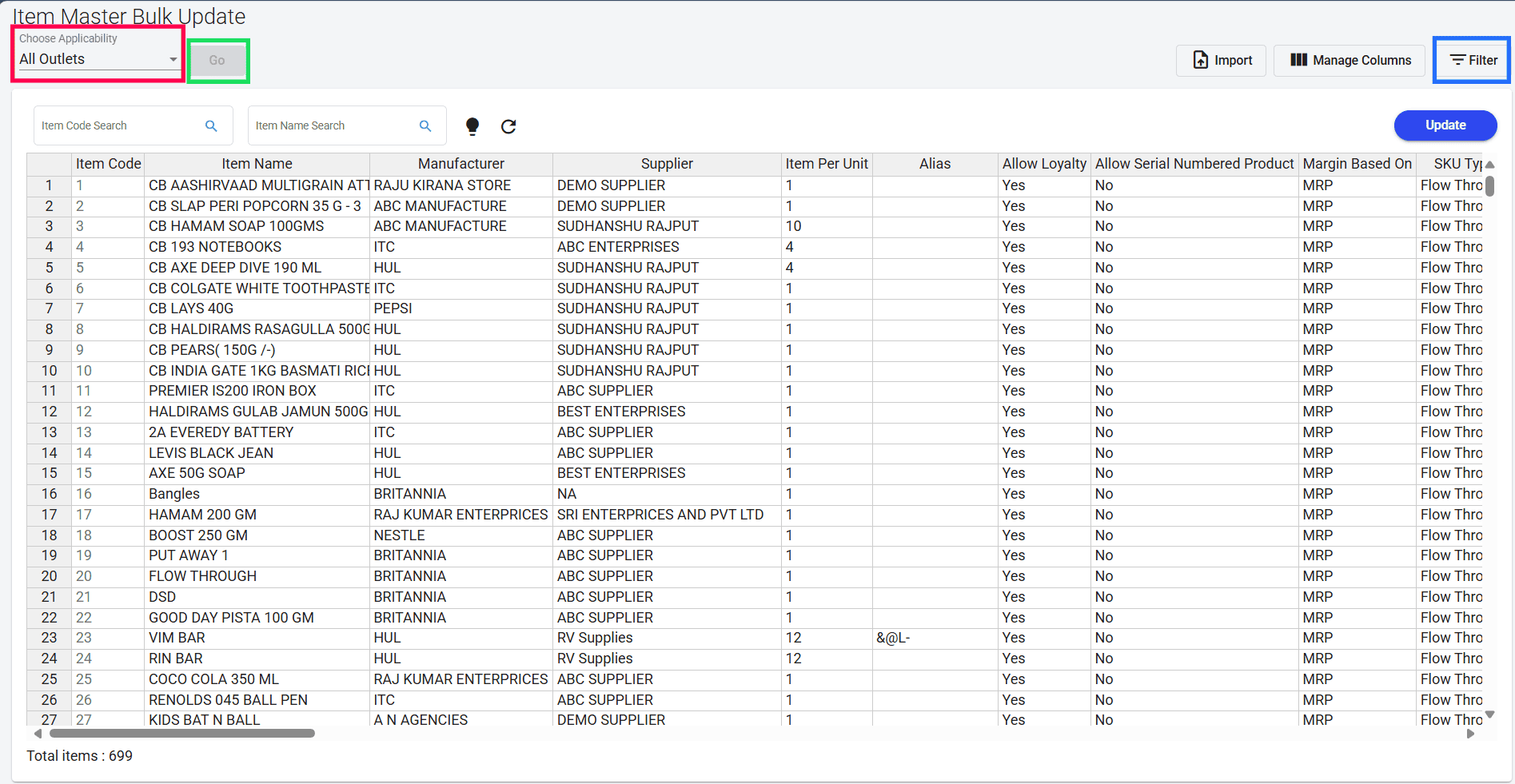1515x784 pixels.
Task: Click the Item Code column header
Action: point(109,164)
